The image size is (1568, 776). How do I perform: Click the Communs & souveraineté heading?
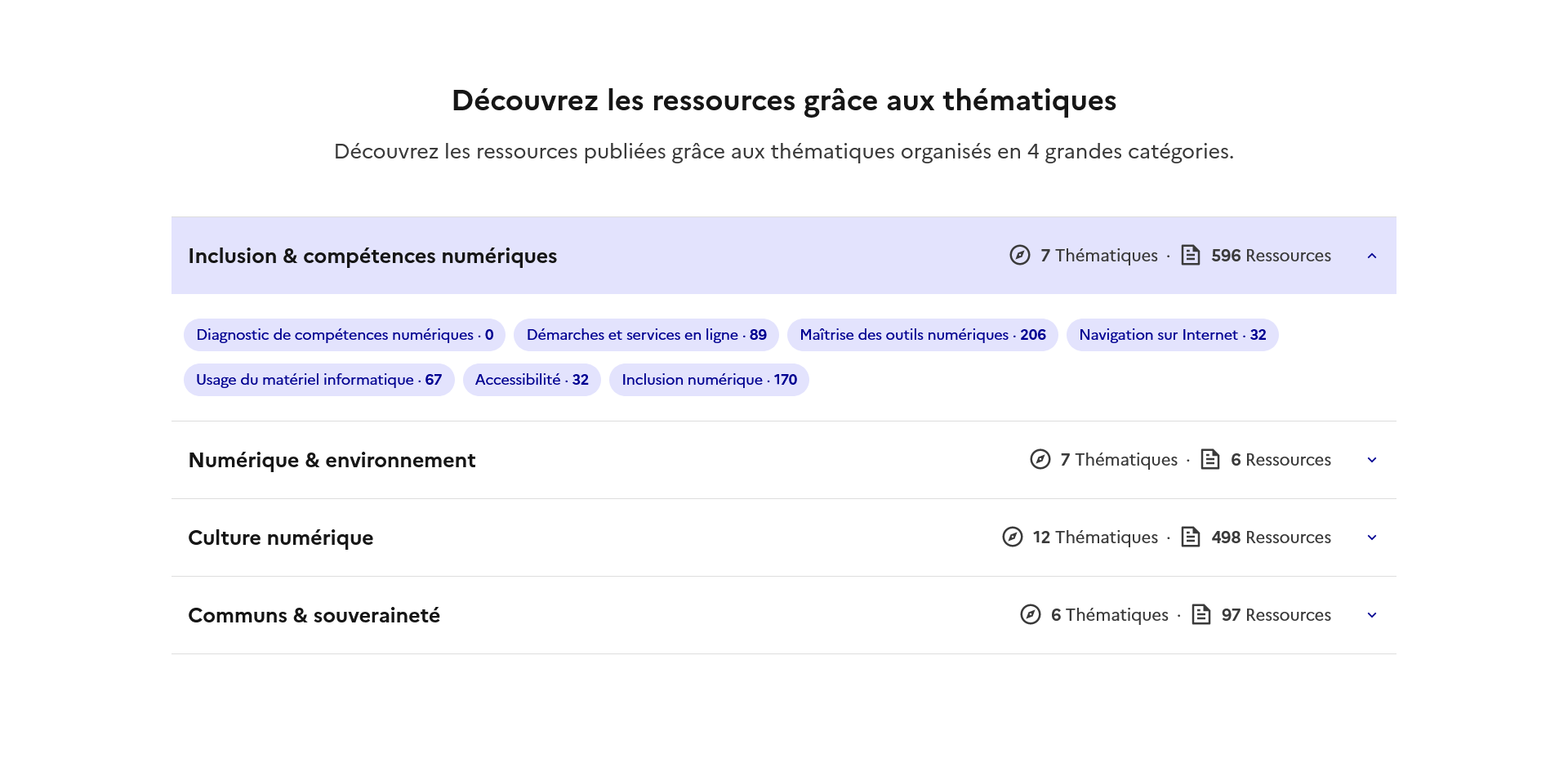tap(314, 615)
